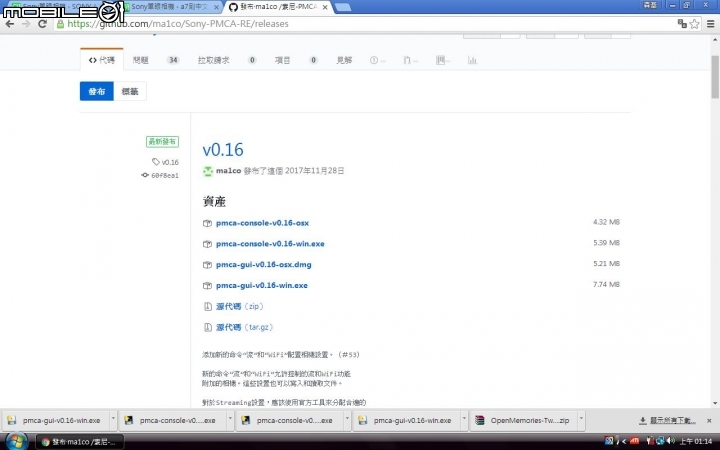Click the 最新發布 latest release badge

[163, 142]
